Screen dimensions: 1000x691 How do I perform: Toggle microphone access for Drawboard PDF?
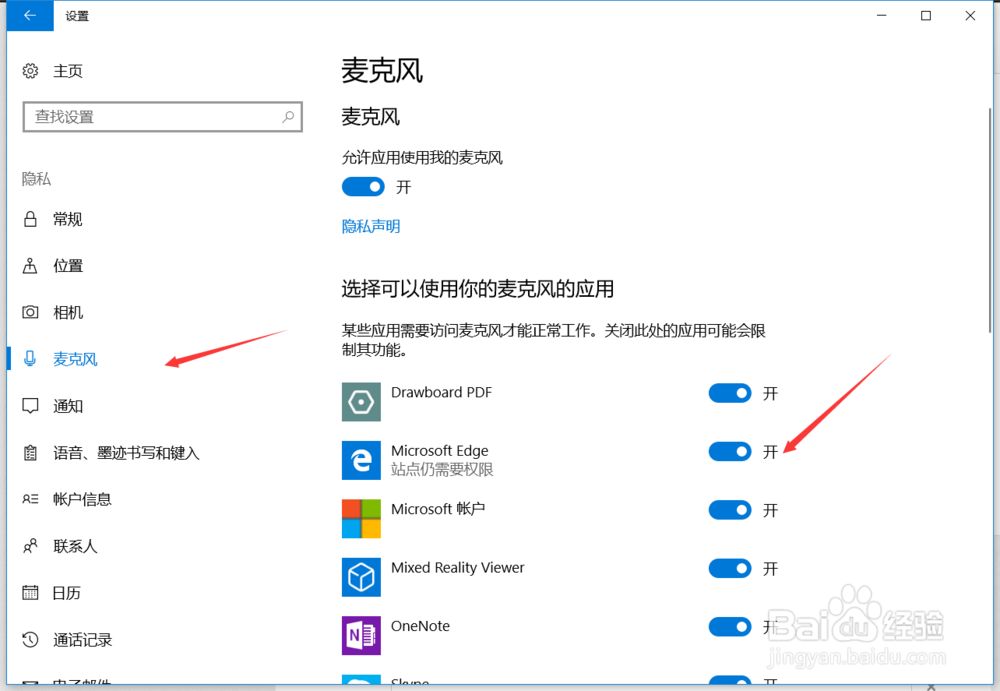[730, 393]
